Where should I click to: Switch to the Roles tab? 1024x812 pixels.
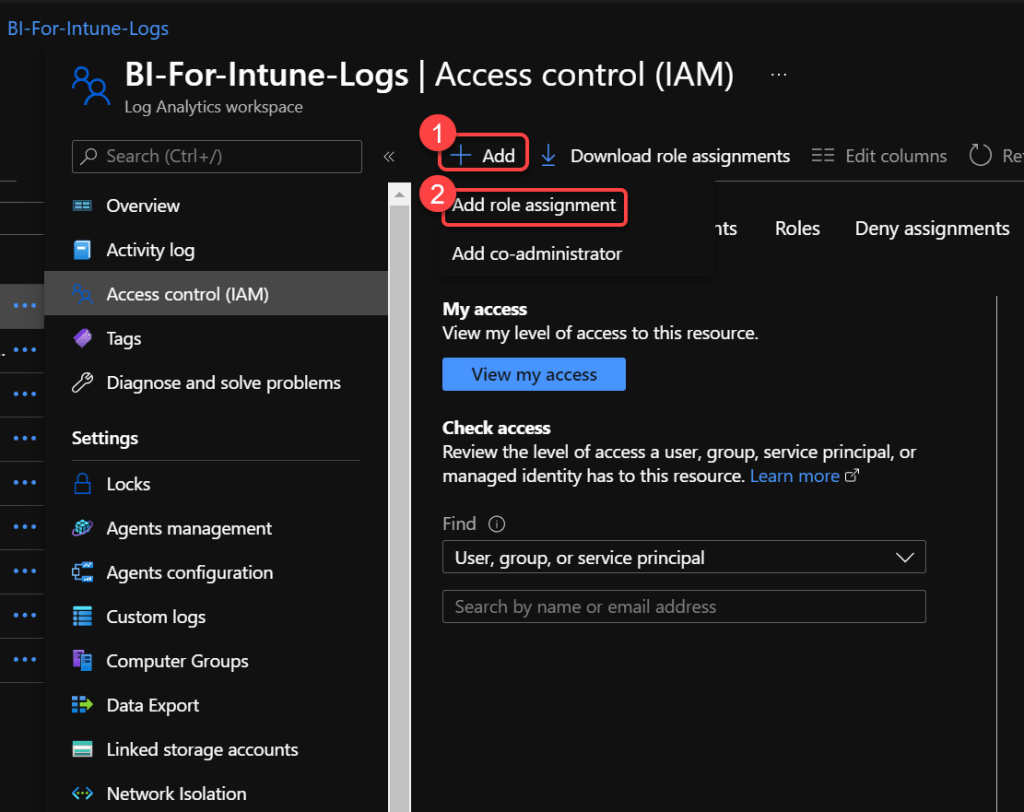(797, 229)
